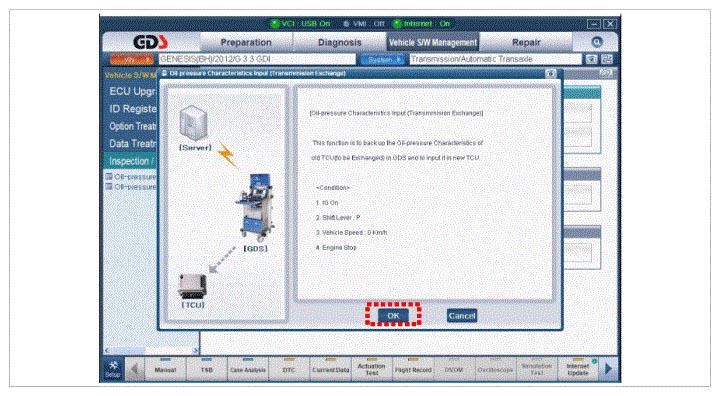Open Internet Update from bottom toolbar
720x396 pixels.
(x=578, y=369)
